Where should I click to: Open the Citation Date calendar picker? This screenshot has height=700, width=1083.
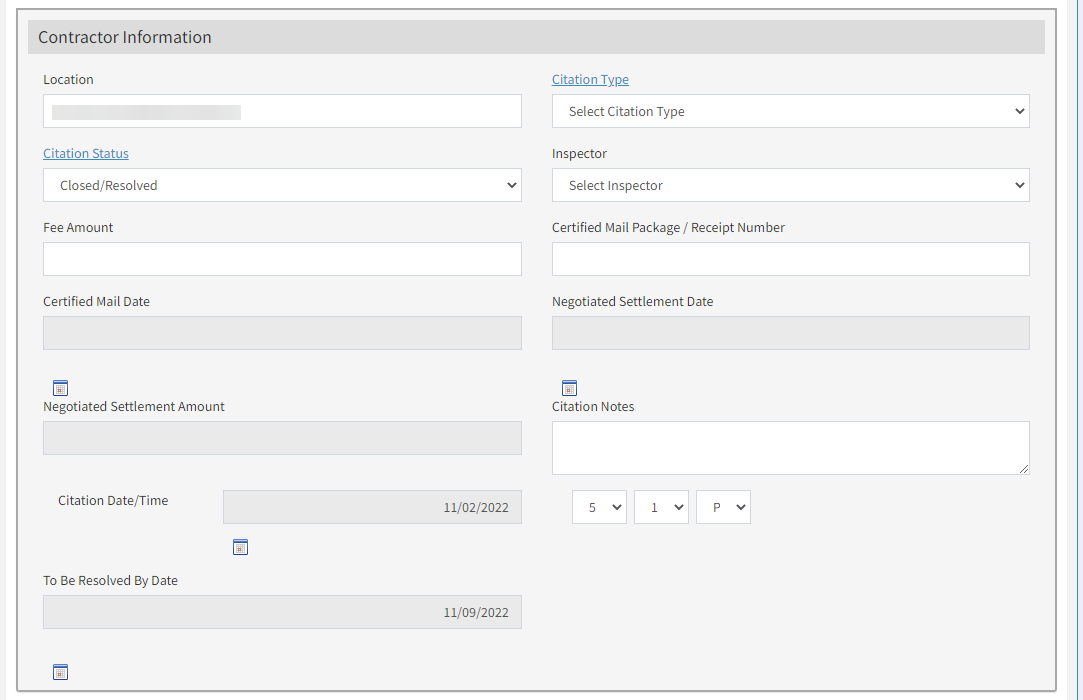coord(240,547)
